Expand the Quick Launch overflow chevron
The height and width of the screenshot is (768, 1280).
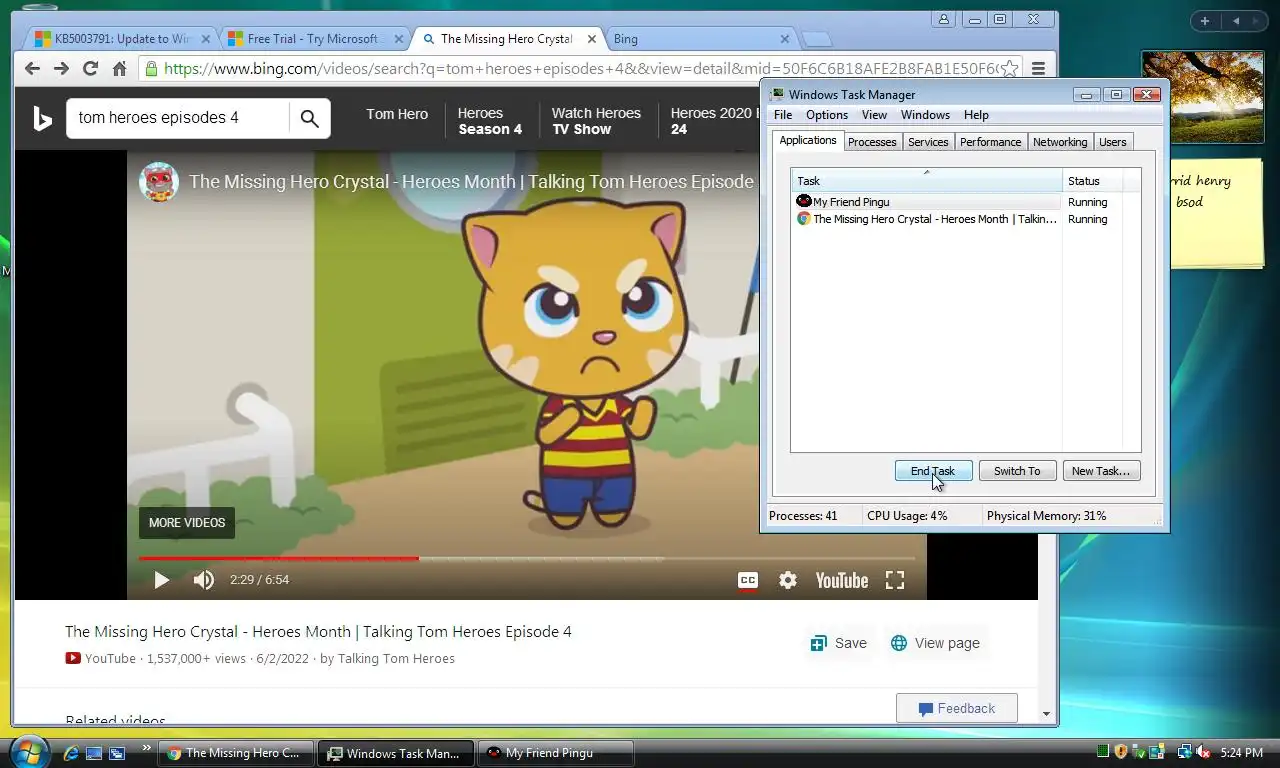pos(146,747)
